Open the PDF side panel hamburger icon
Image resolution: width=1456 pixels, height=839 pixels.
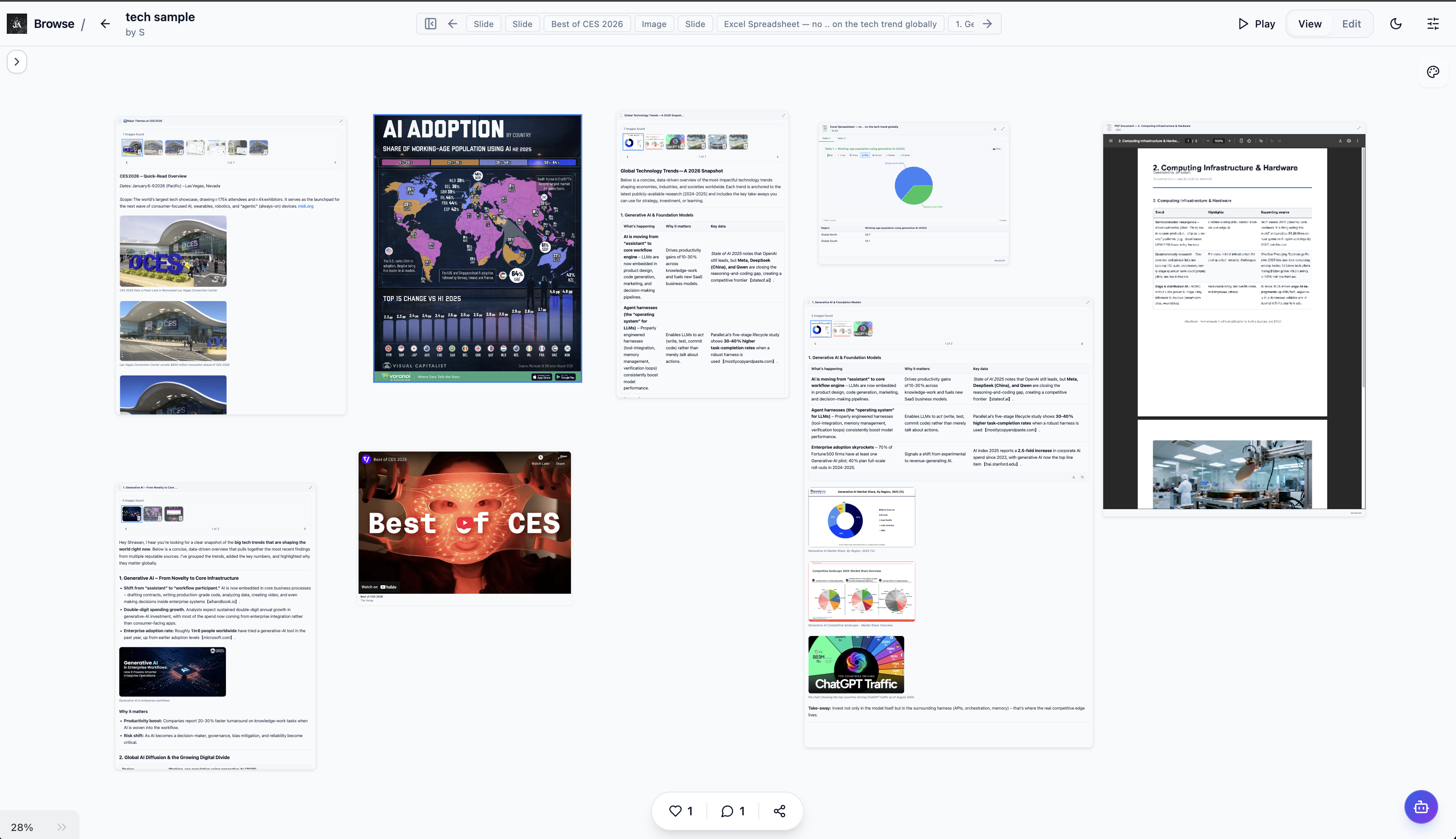pos(1111,140)
